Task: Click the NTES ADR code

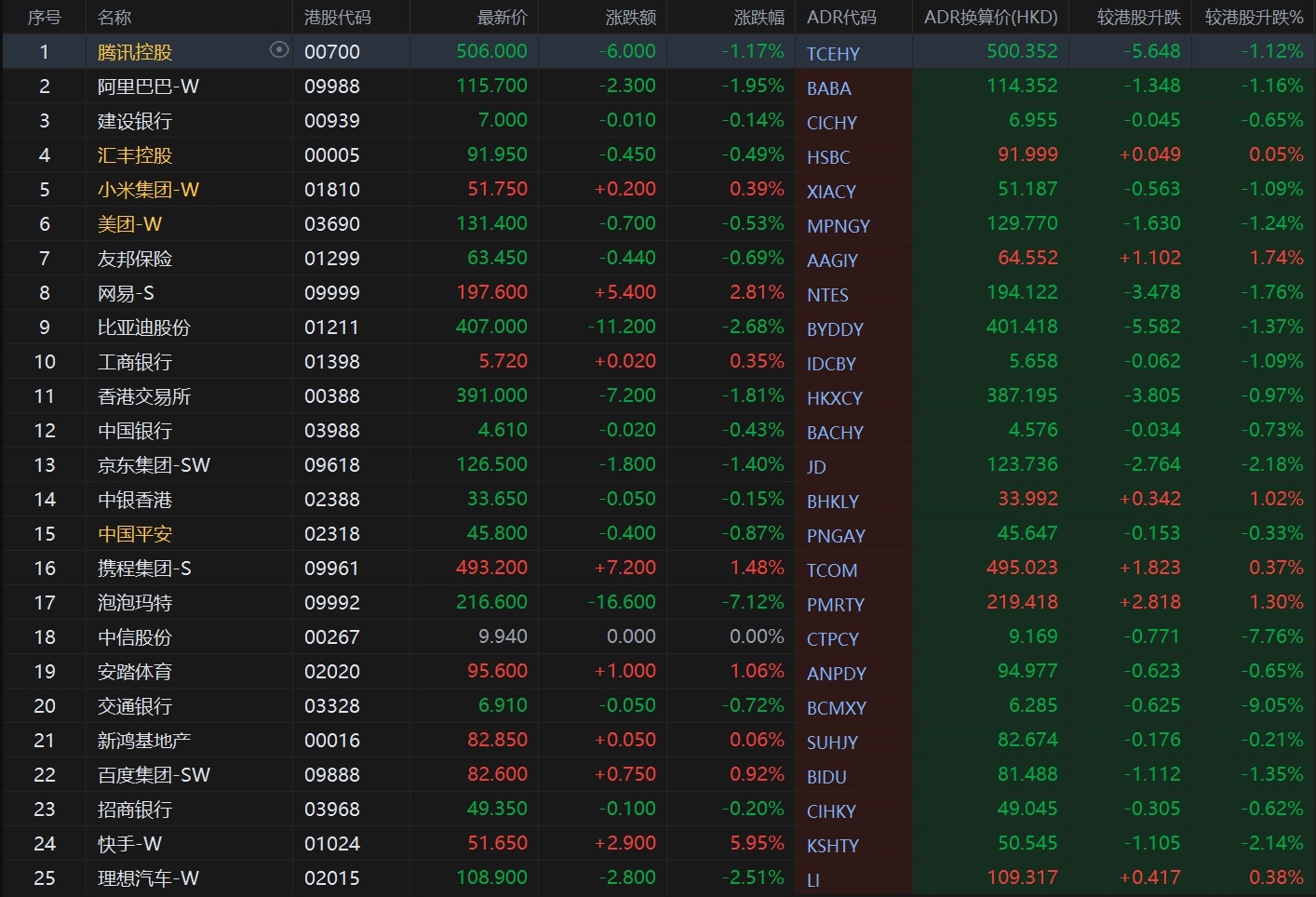Action: (x=827, y=295)
